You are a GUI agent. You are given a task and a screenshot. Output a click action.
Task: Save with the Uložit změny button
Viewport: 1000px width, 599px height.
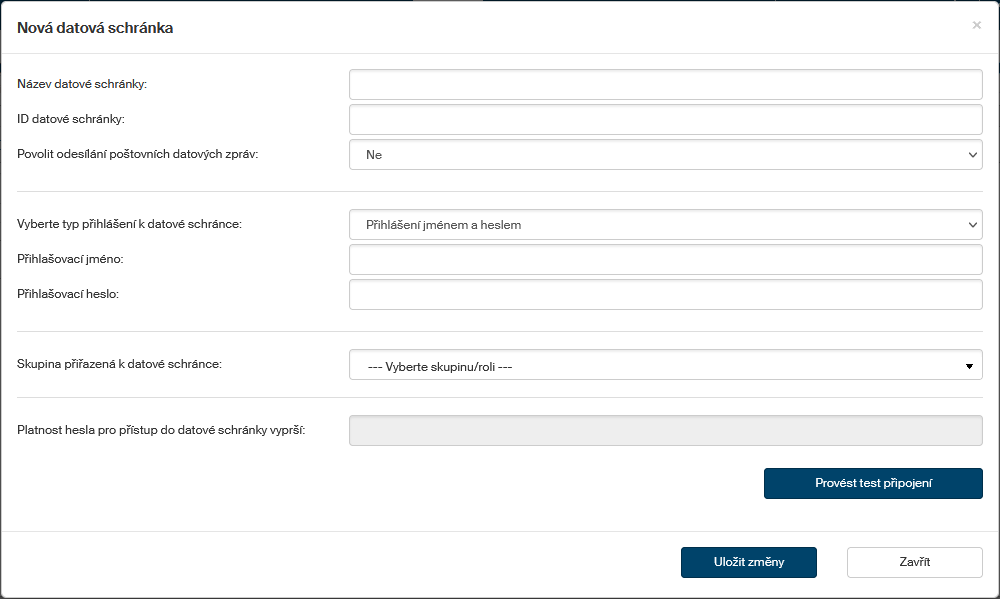click(748, 562)
